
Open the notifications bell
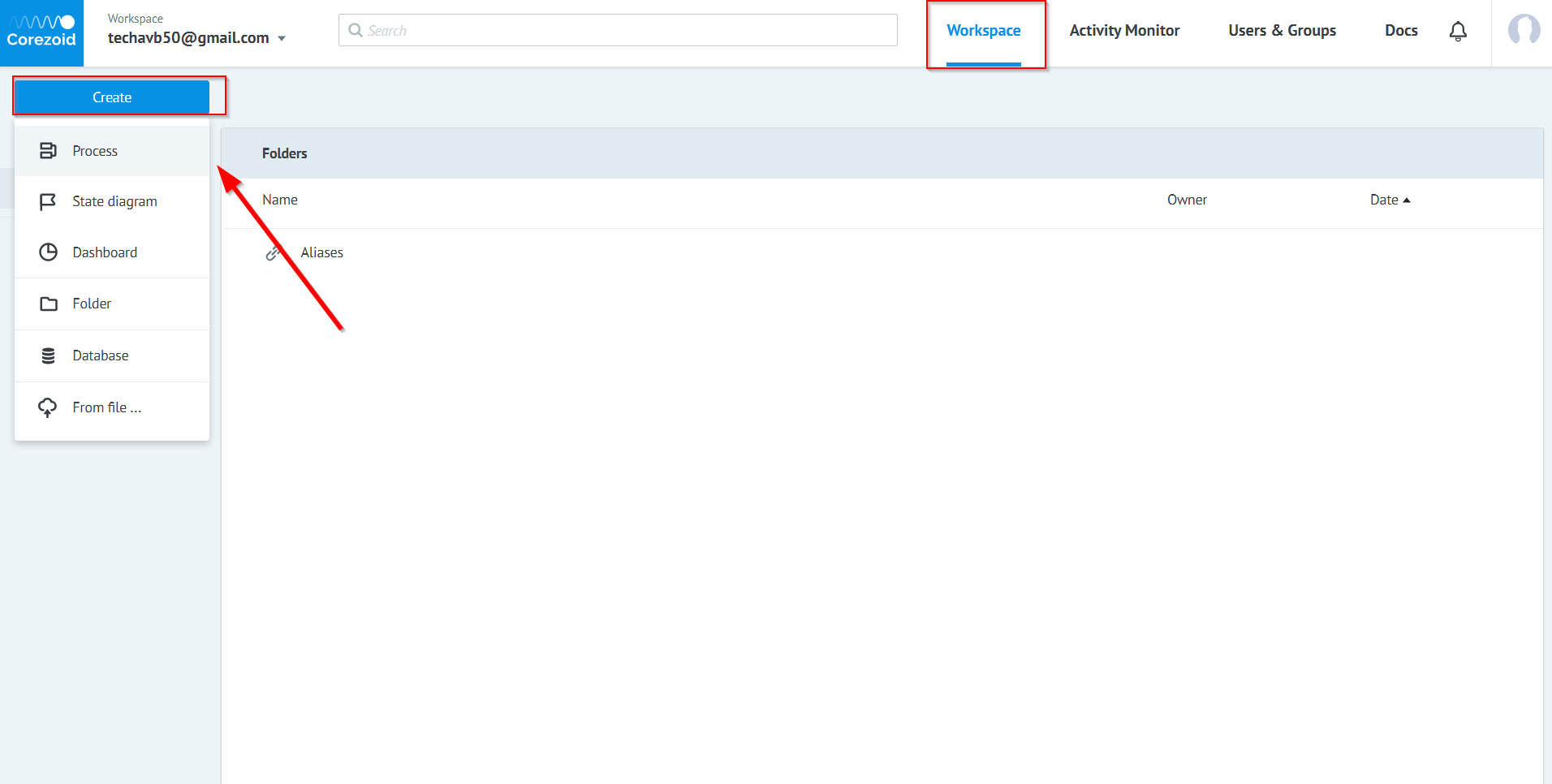coord(1458,31)
